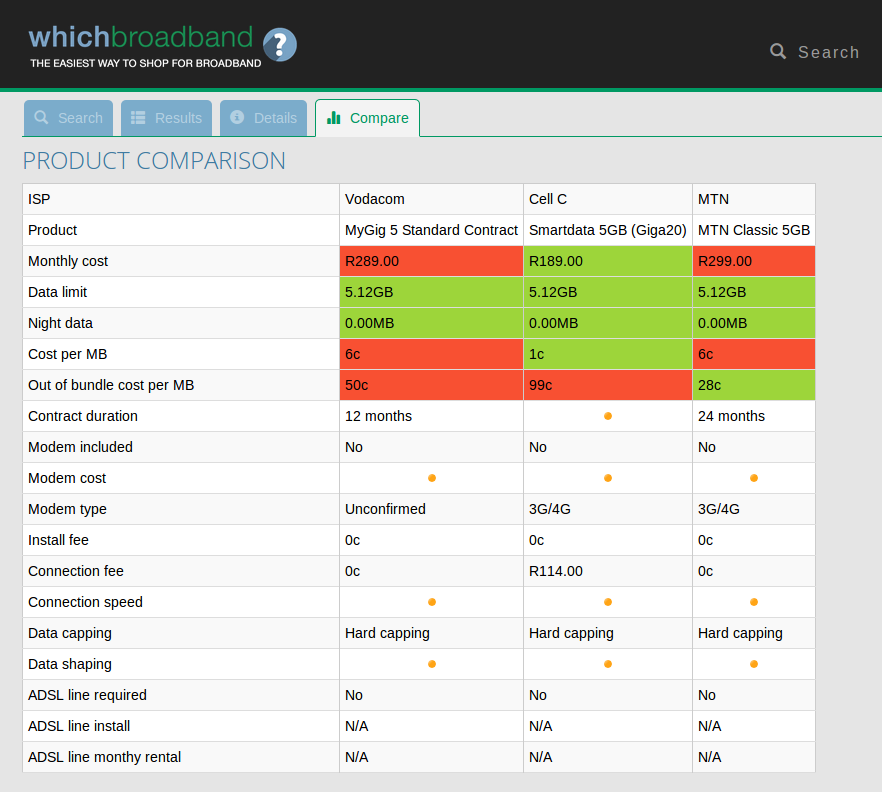The image size is (882, 792).
Task: Click the Search text in the top header
Action: click(828, 52)
